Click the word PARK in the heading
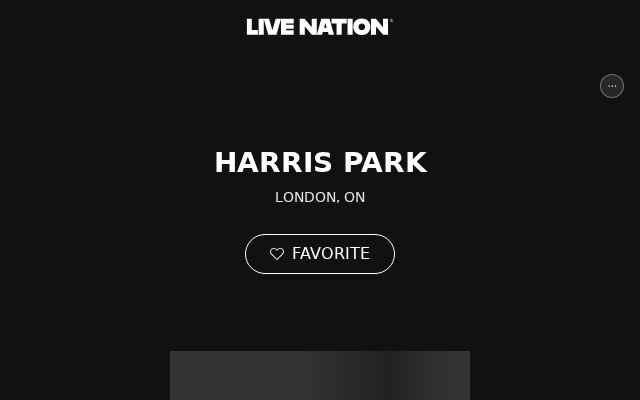640x400 pixels. 386,162
